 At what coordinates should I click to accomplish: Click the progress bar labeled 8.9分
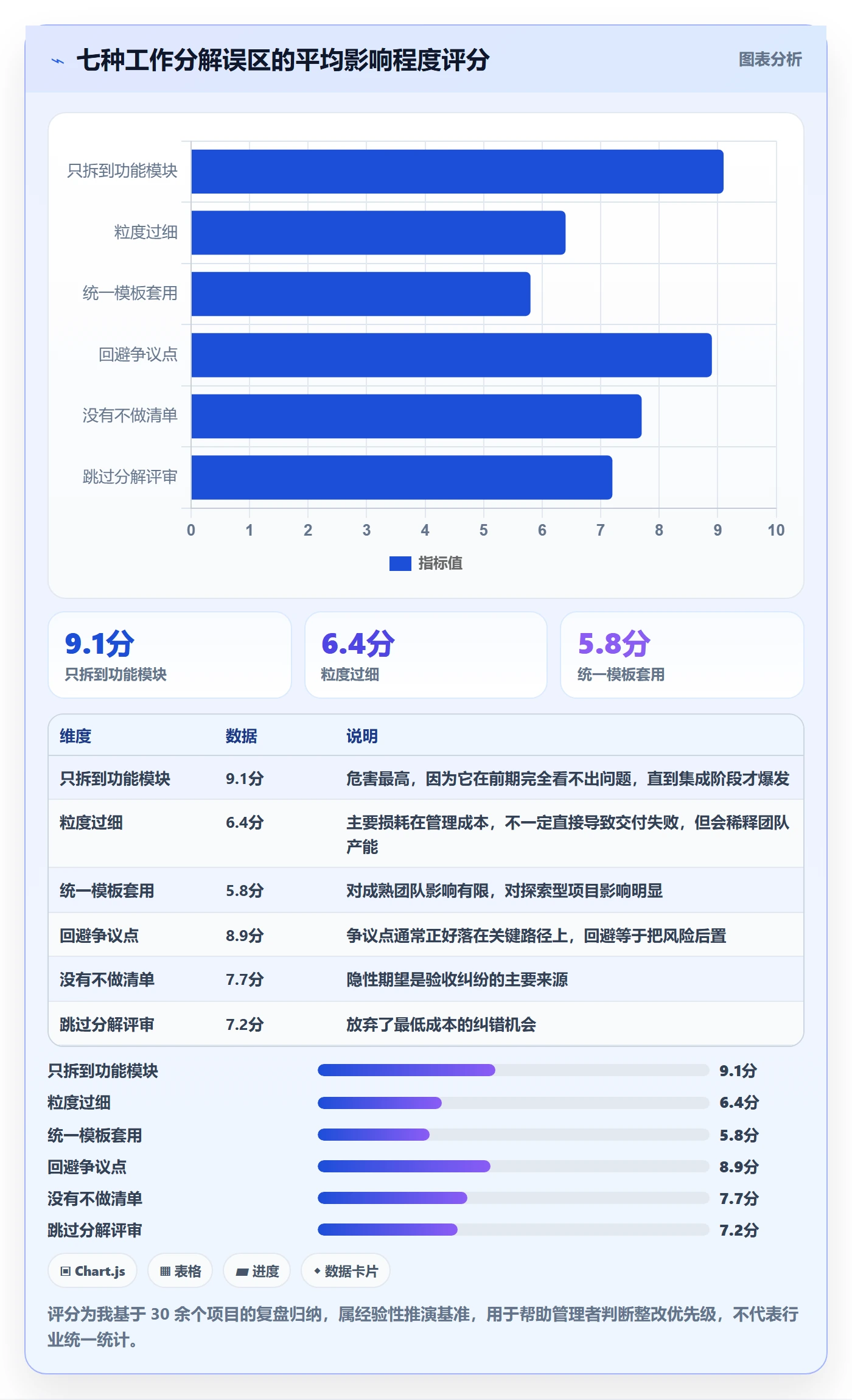pos(514,1166)
